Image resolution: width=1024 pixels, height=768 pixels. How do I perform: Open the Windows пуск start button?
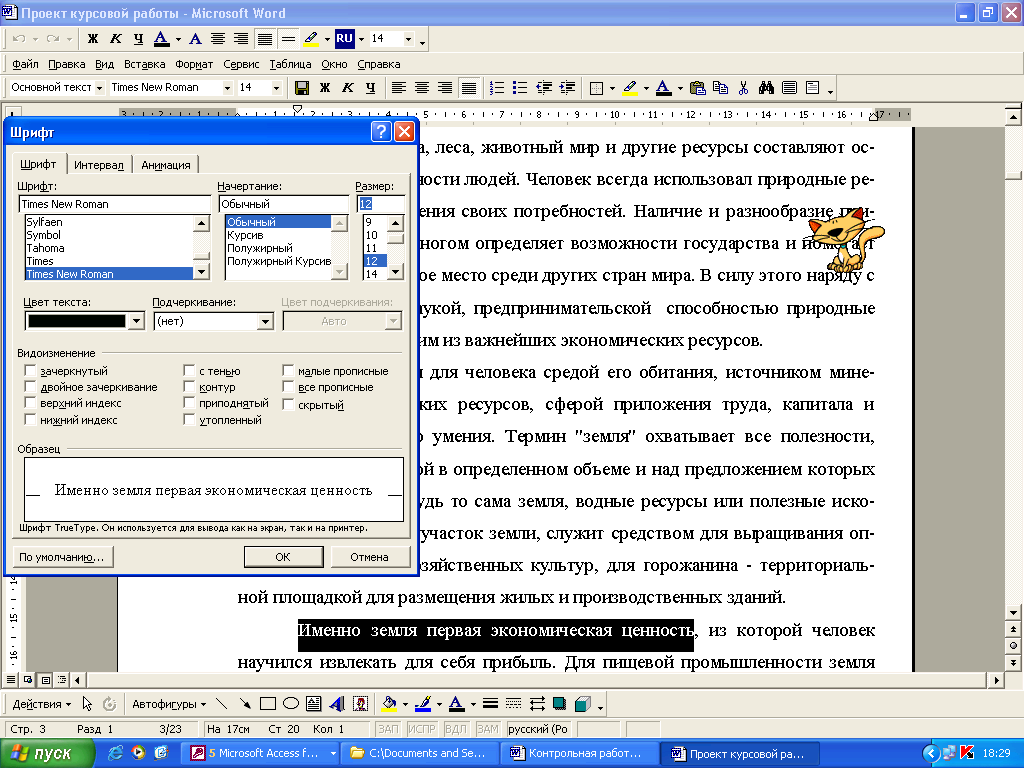46,753
